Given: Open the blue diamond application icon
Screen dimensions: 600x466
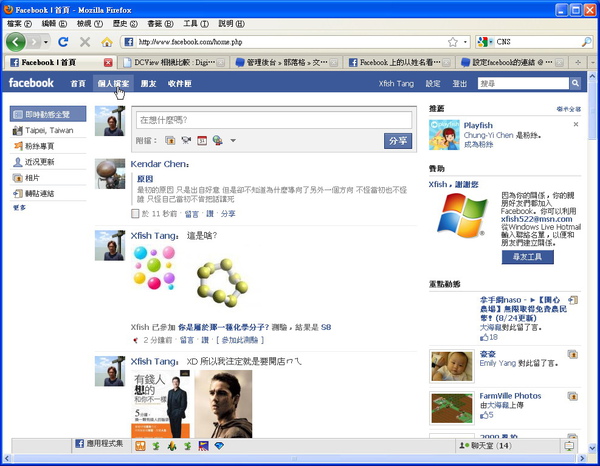Looking at the screenshot, I should [219, 446].
